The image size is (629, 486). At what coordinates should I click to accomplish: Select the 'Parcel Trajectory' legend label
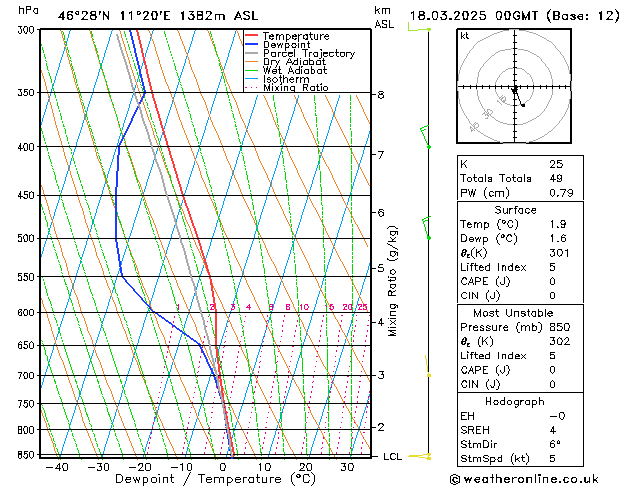[309, 53]
